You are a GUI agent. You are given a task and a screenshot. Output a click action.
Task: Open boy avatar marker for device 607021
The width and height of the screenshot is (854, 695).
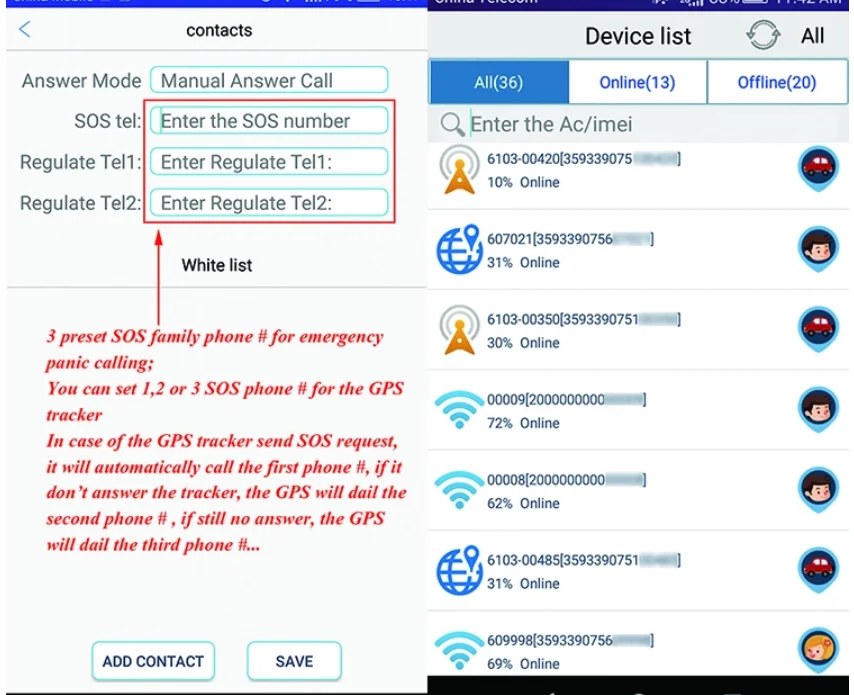click(x=818, y=249)
